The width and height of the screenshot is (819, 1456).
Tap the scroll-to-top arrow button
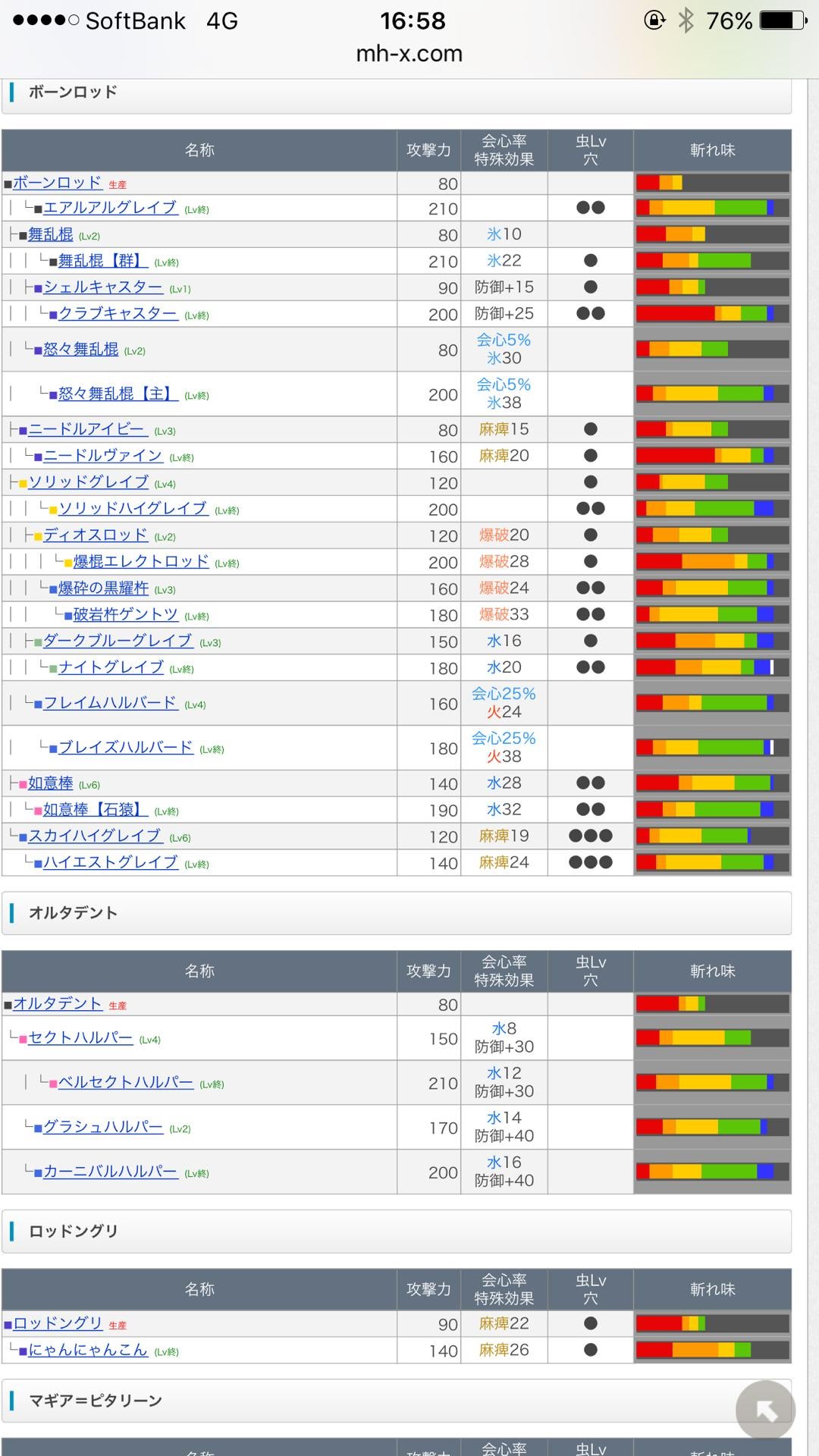(x=766, y=1410)
